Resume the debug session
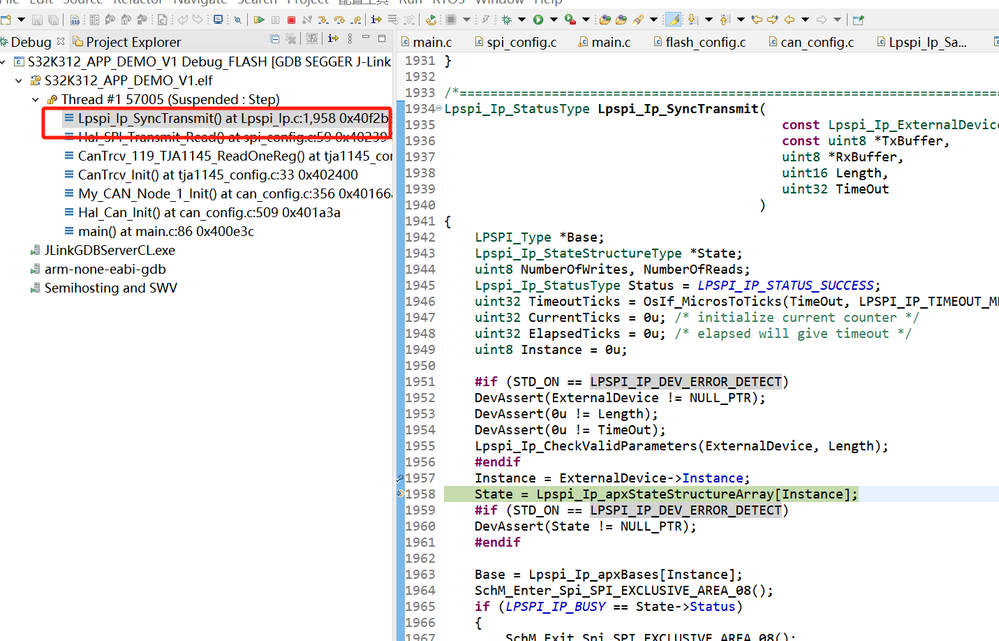The height and width of the screenshot is (641, 999). [259, 20]
